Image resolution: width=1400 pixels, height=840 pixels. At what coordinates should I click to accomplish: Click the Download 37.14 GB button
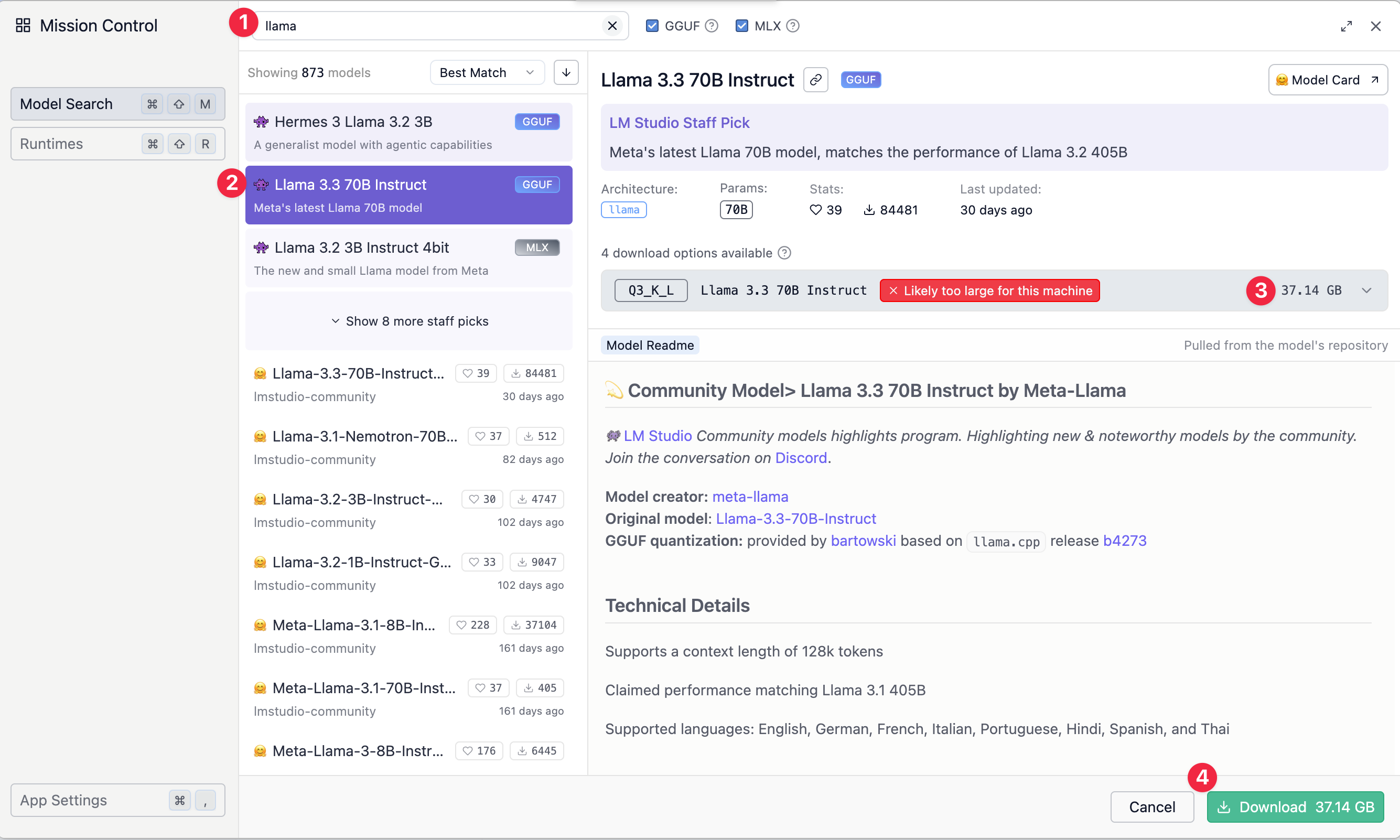point(1295,806)
